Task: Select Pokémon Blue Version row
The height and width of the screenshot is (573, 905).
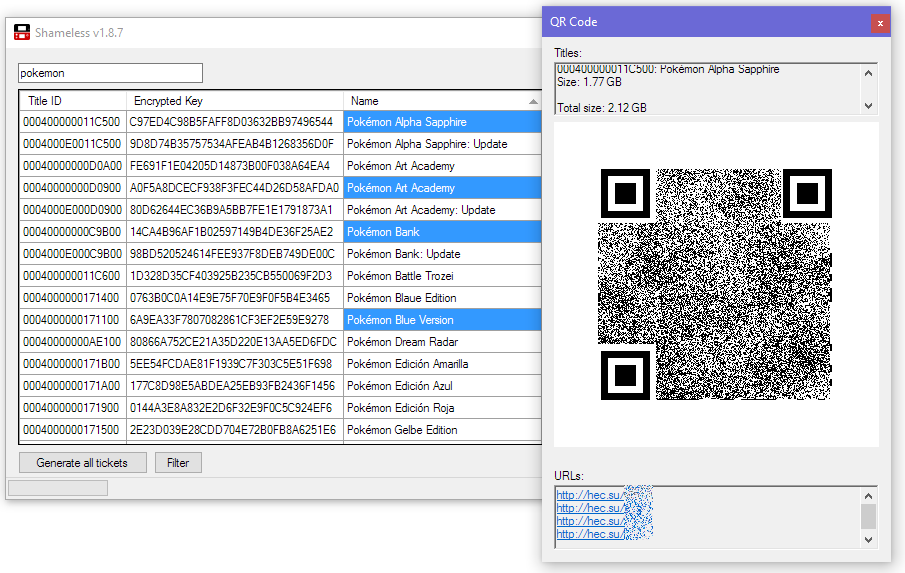Action: 281,319
